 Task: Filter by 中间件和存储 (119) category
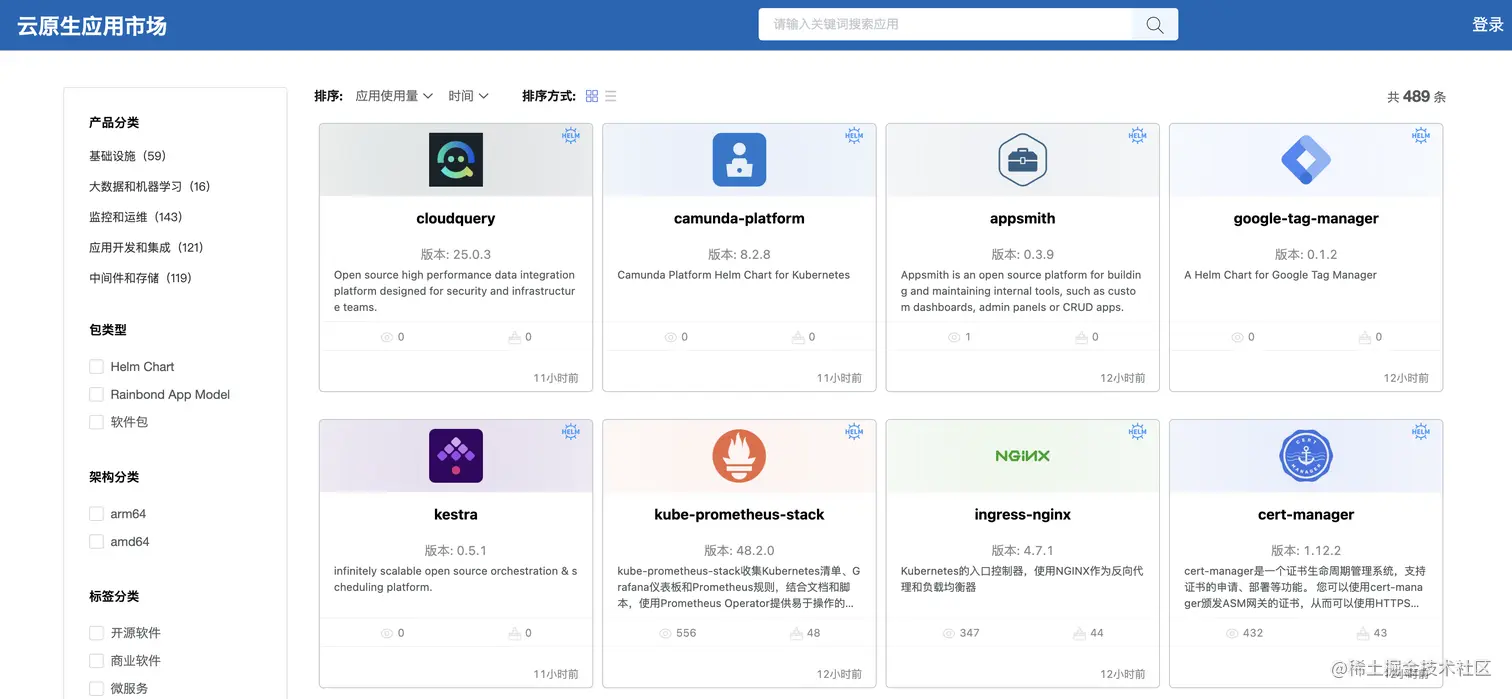[x=141, y=278]
